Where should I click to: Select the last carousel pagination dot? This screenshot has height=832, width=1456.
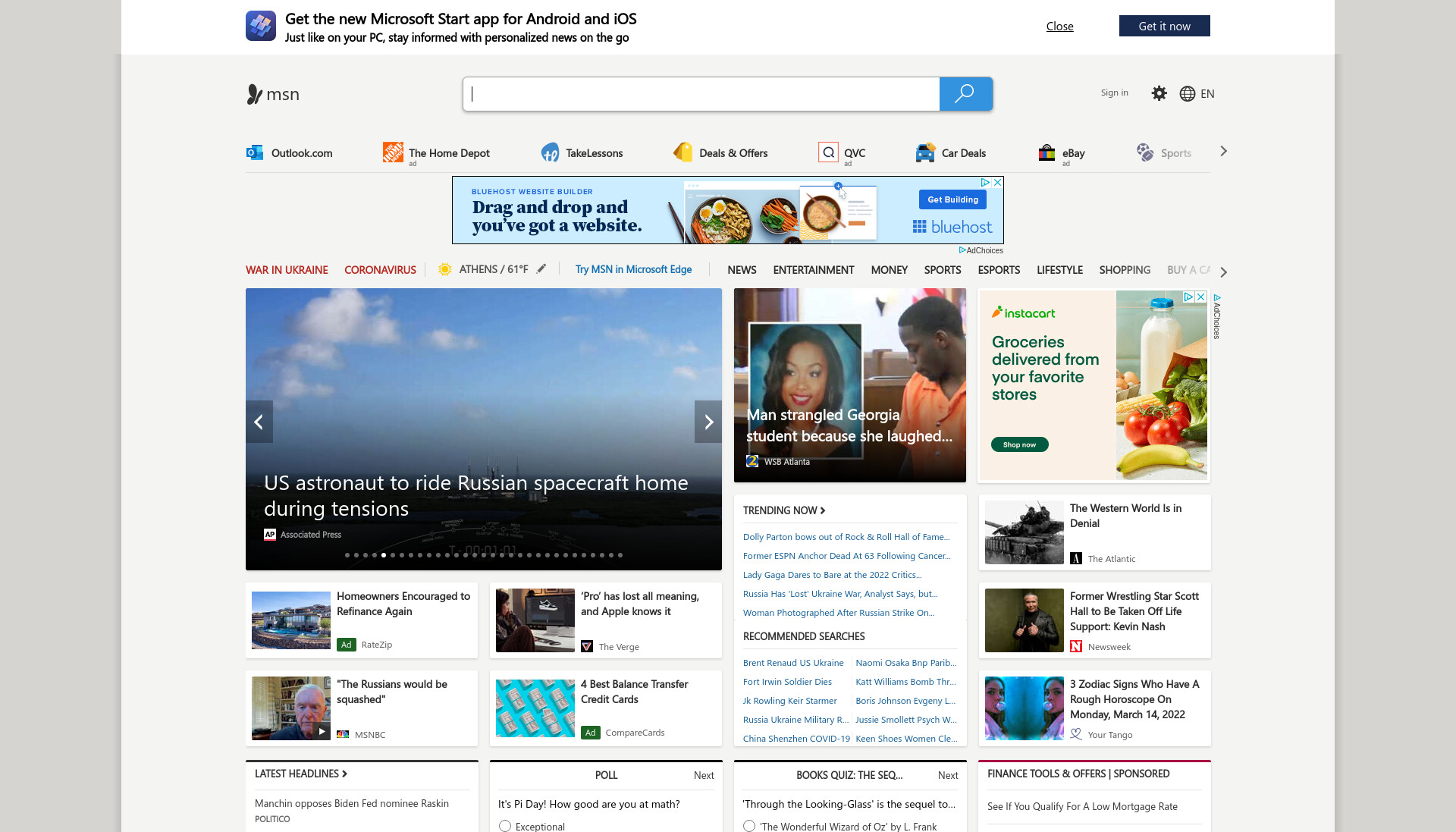coord(620,555)
